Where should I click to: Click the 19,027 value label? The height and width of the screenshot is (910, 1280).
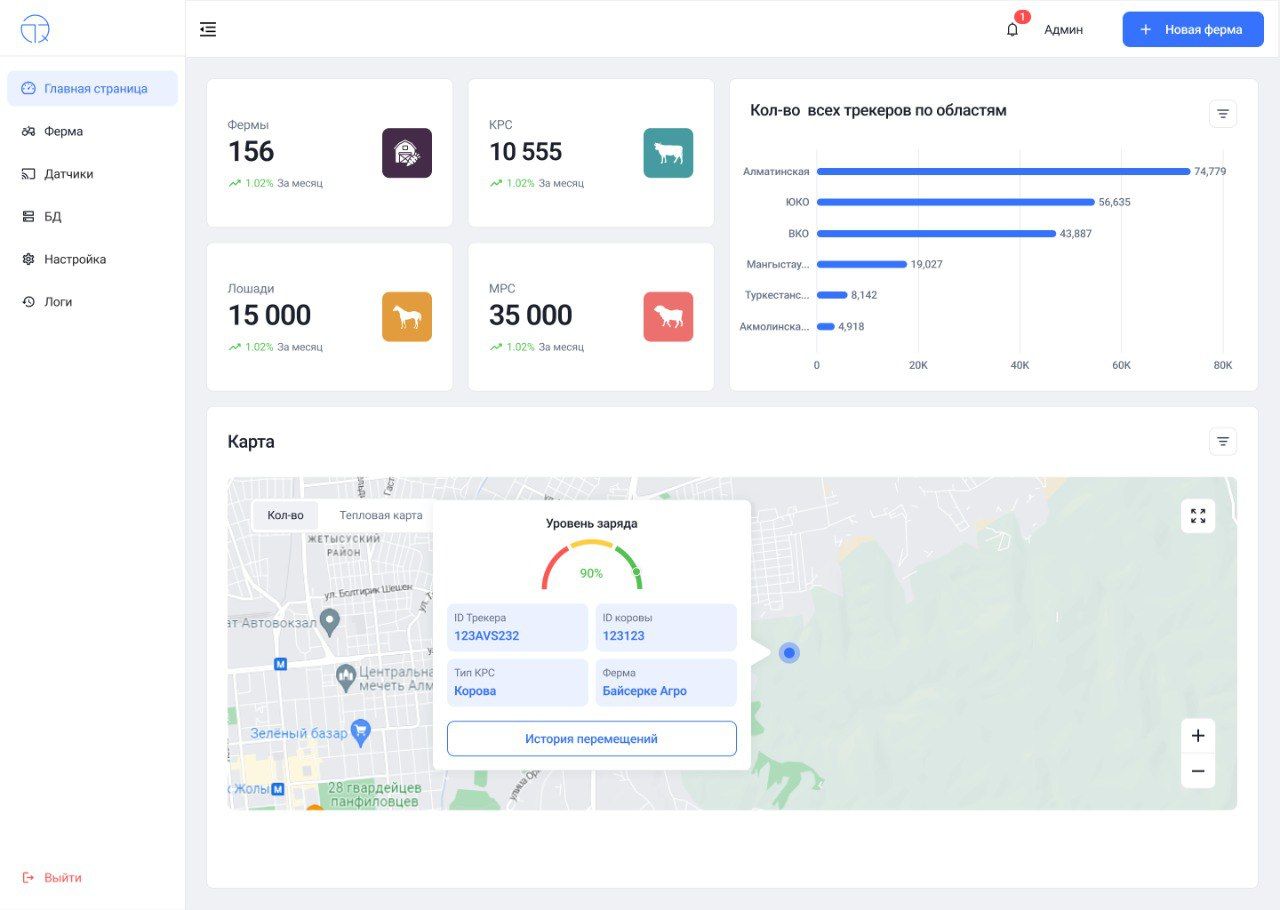point(927,264)
